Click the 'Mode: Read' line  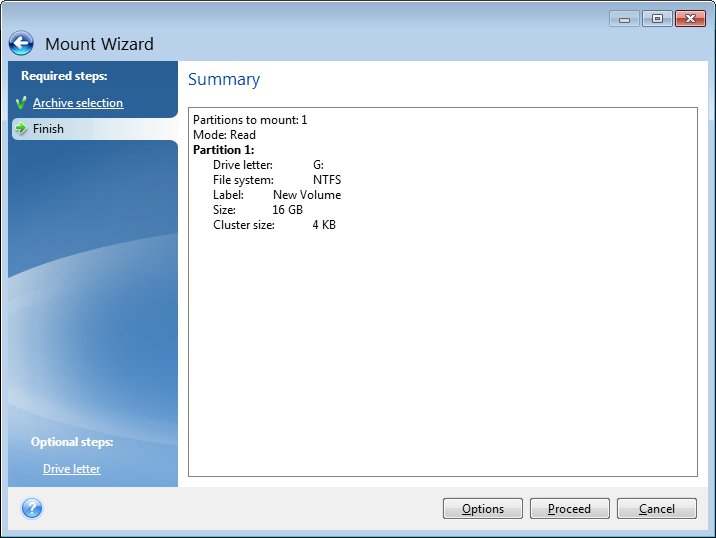pos(224,135)
